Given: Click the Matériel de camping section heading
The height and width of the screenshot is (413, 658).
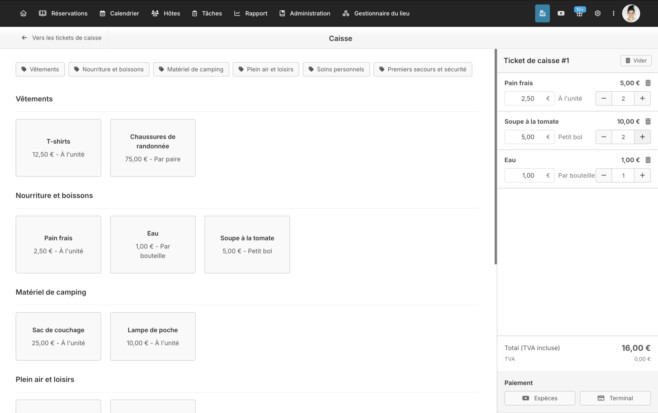Looking at the screenshot, I should tap(51, 292).
